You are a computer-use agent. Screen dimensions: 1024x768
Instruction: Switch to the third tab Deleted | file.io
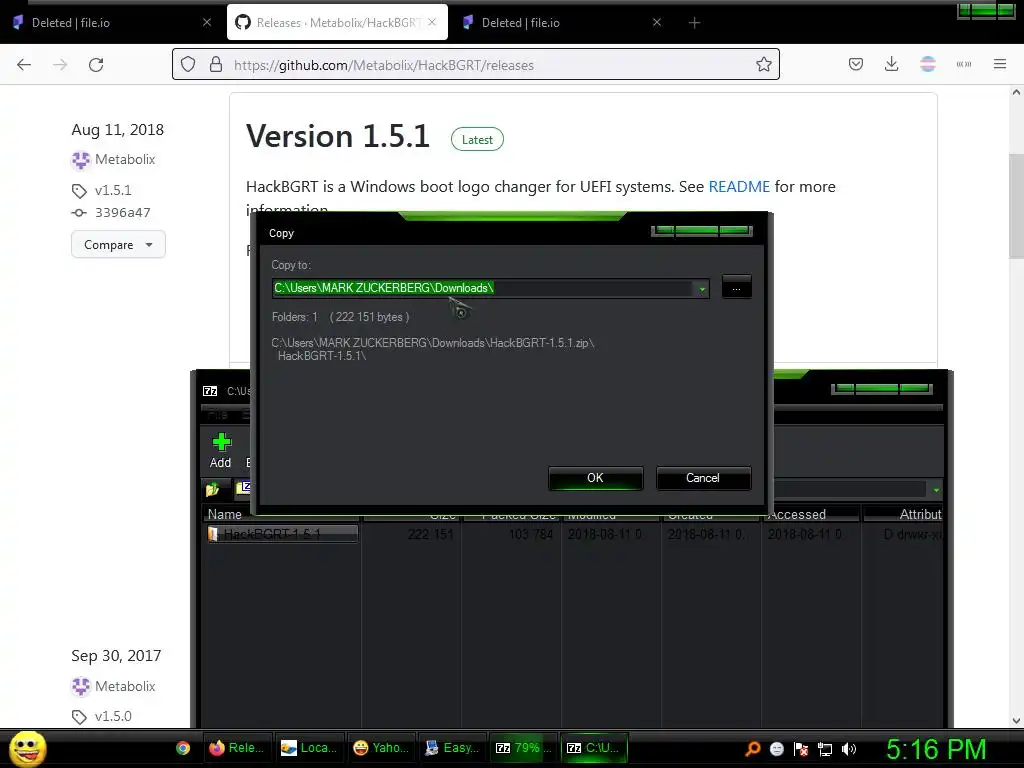click(x=561, y=22)
